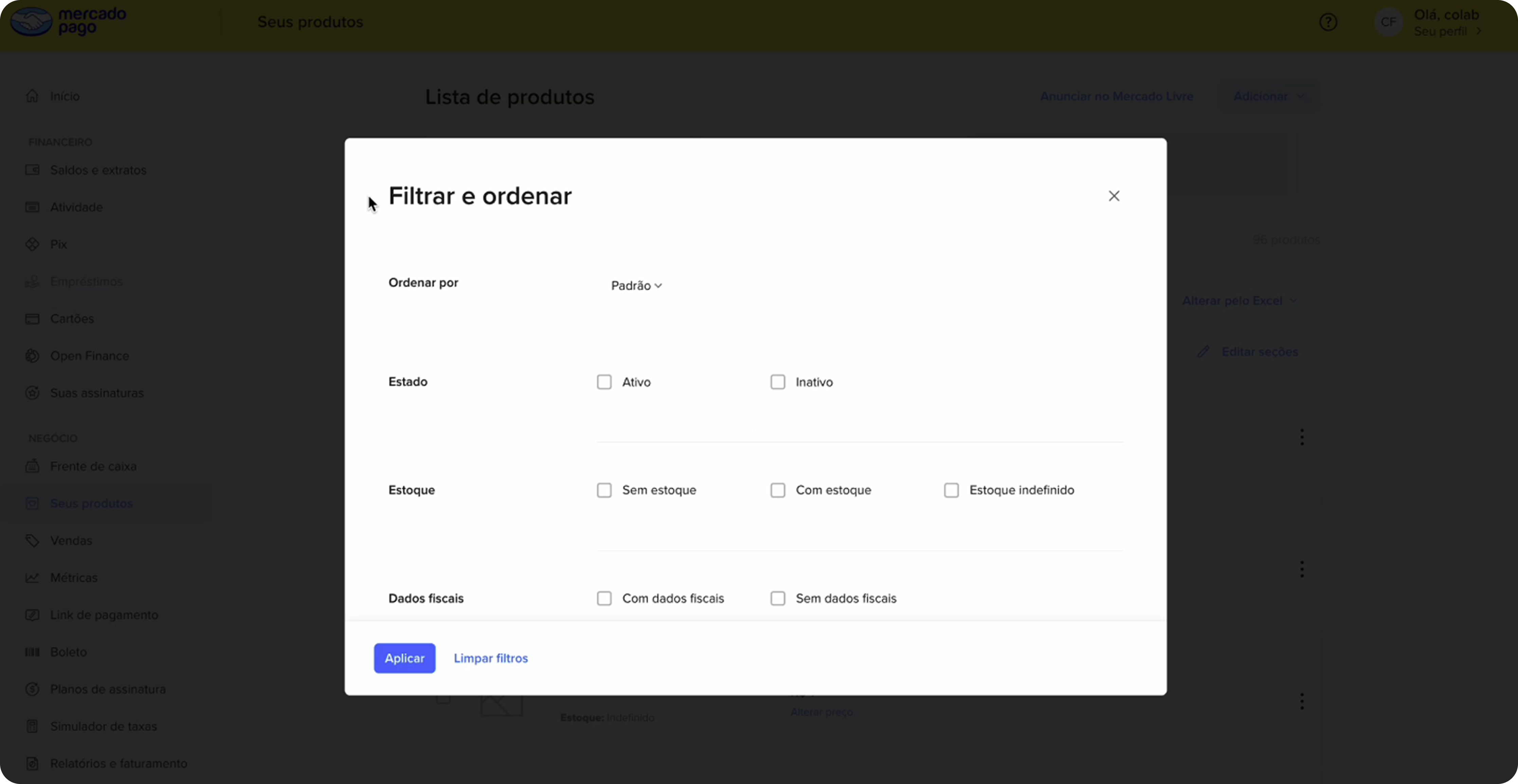Click the Ordenar por label

[x=423, y=283]
